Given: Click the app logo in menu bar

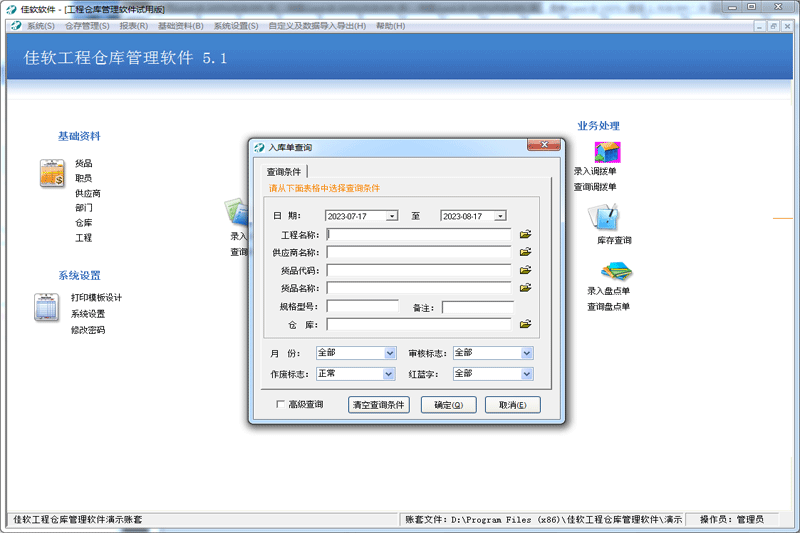Looking at the screenshot, I should tap(16, 26).
